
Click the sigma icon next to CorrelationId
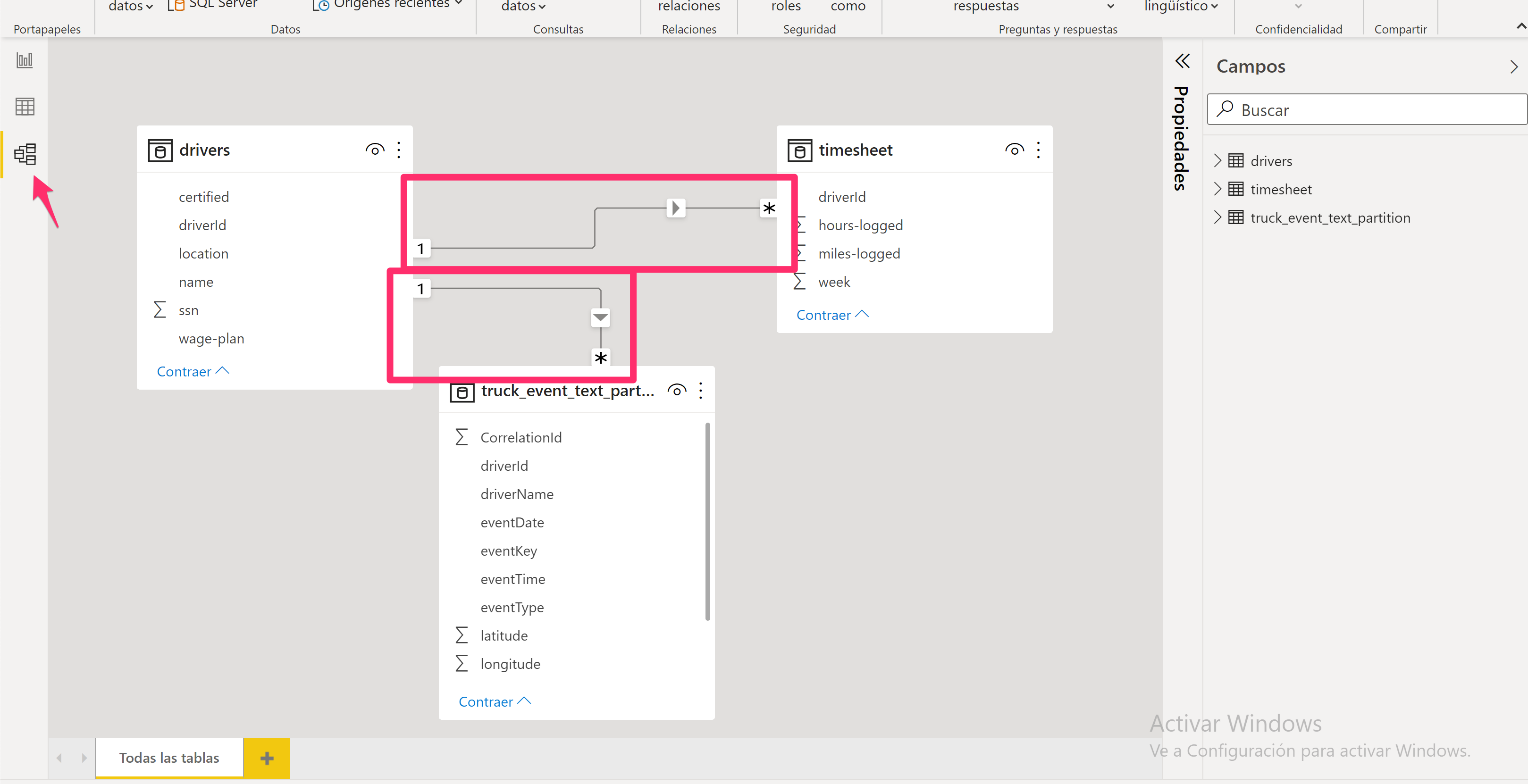462,438
